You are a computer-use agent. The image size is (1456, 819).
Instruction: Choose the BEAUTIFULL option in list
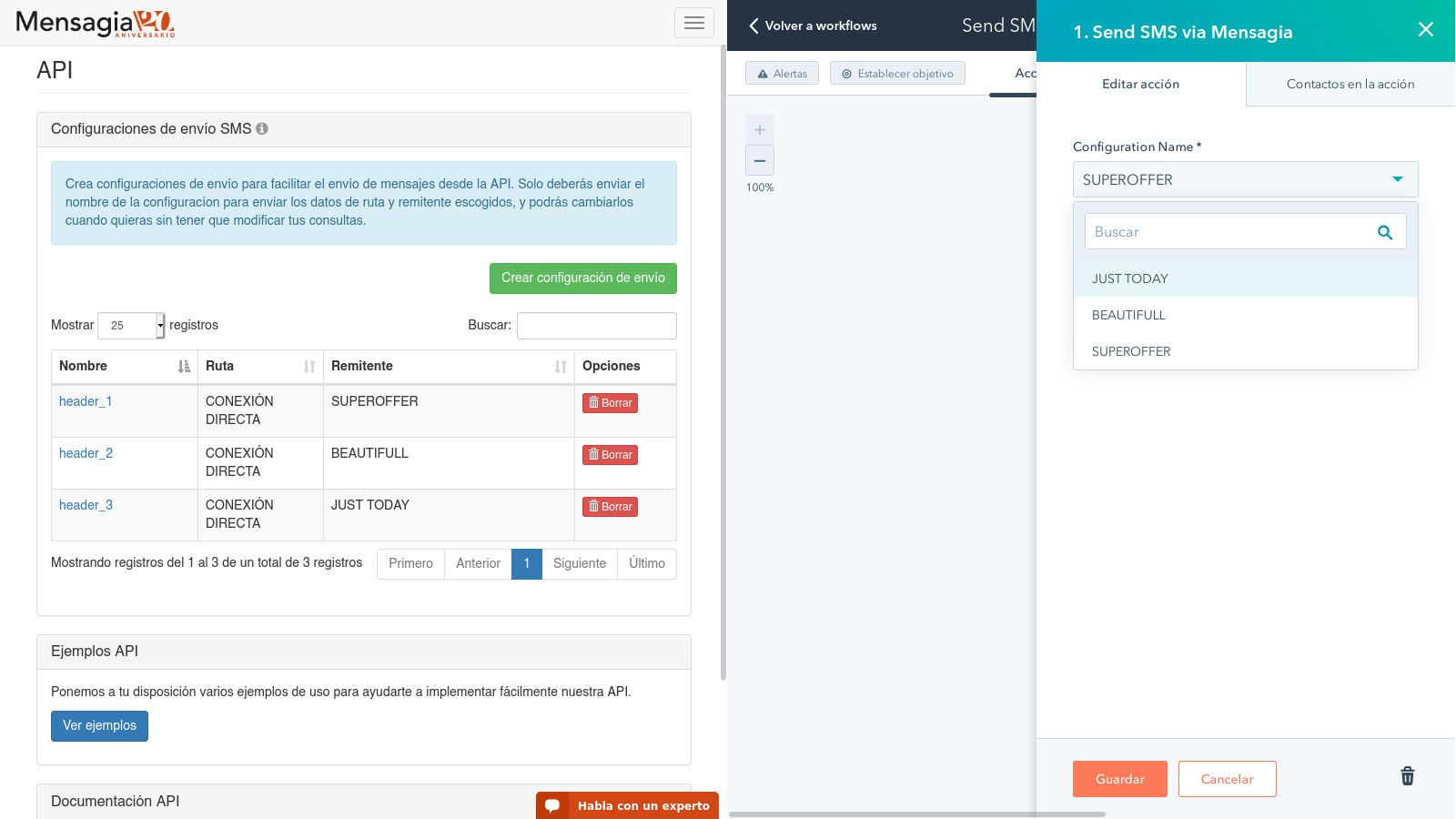pos(1128,315)
